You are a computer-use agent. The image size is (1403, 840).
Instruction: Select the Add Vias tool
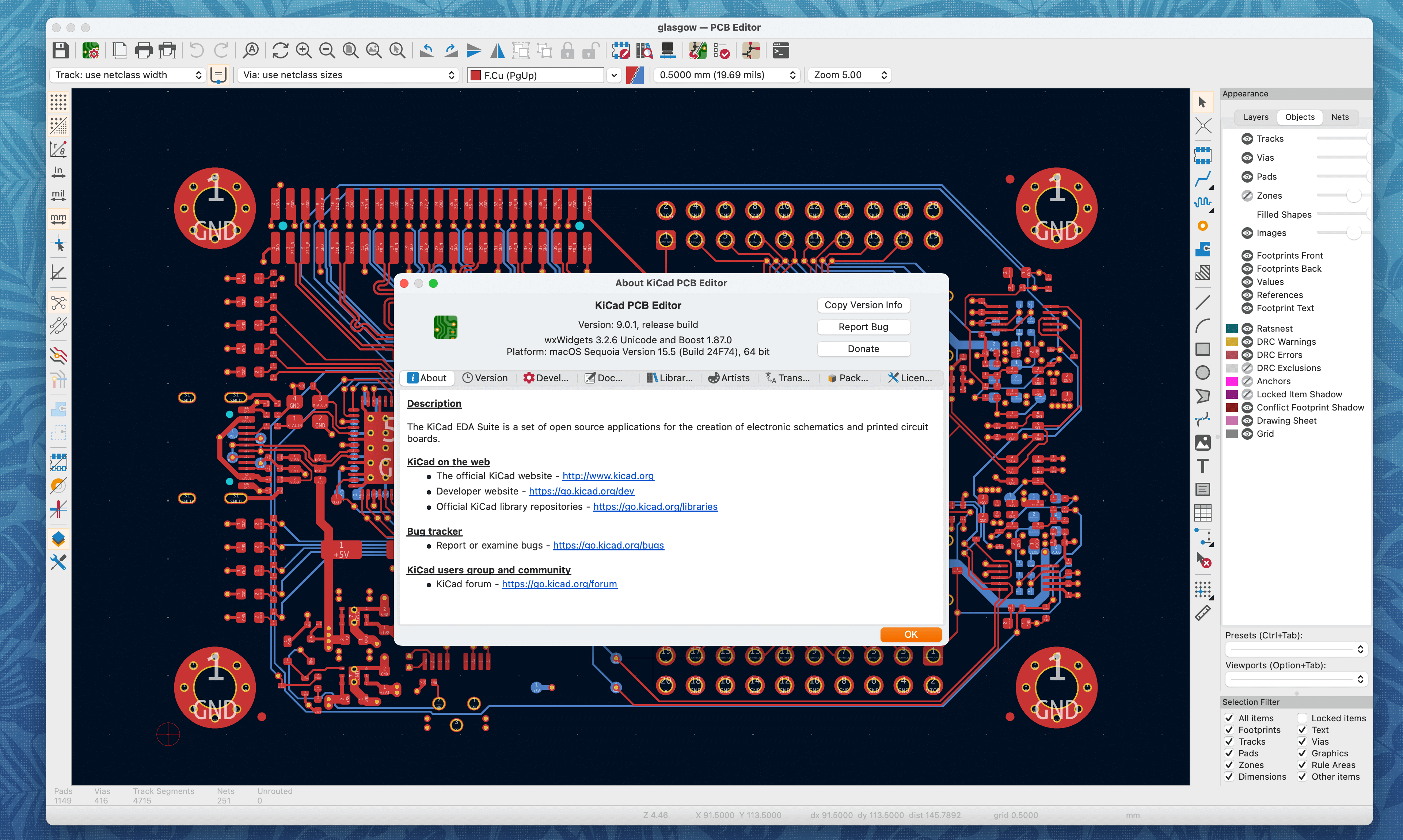coord(1202,226)
